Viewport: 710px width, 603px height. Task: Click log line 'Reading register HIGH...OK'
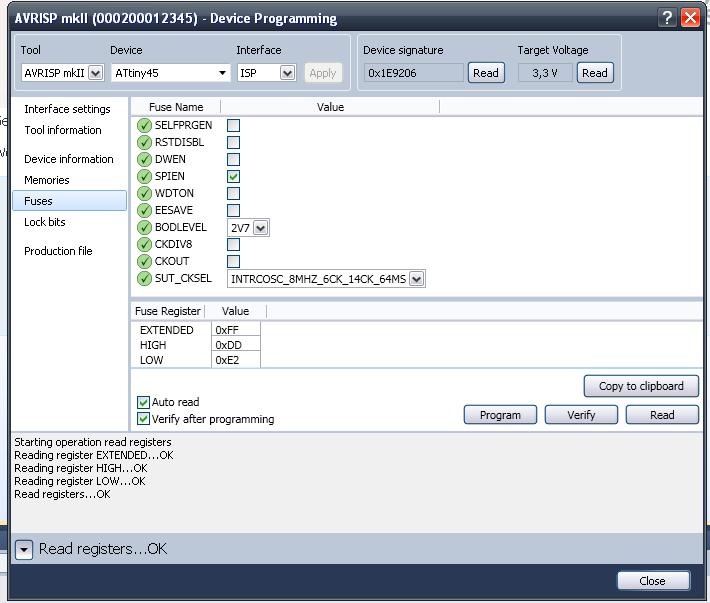(81, 468)
